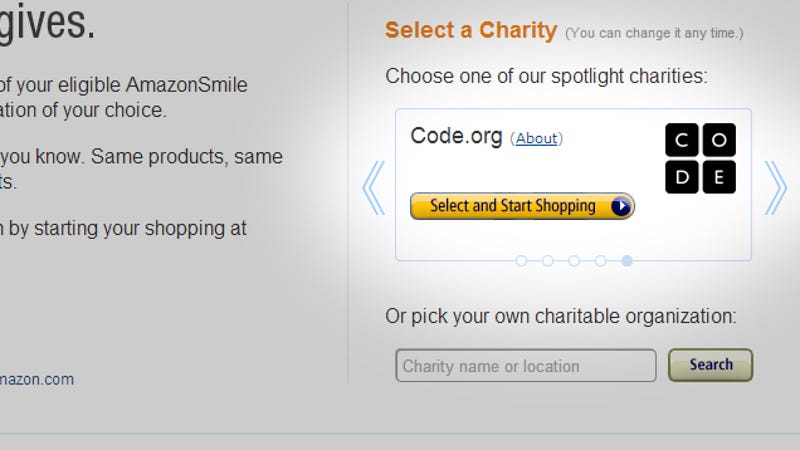The height and width of the screenshot is (450, 800).
Task: Choose the fourth carousel dot indicator
Action: 601,261
